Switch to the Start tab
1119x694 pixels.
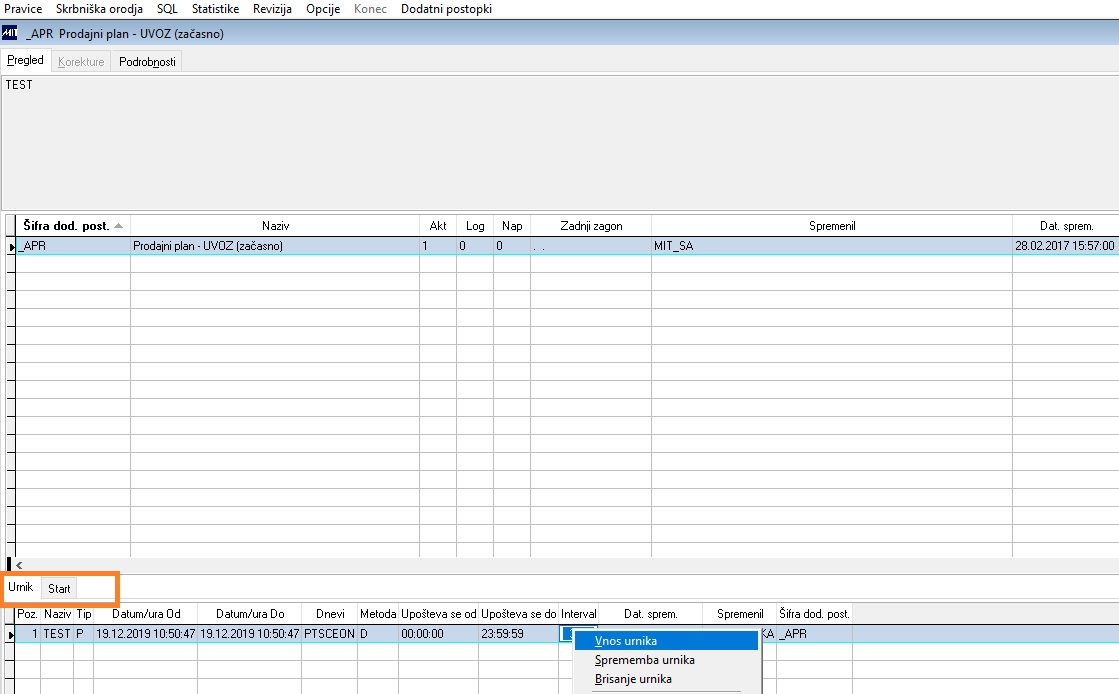click(59, 589)
